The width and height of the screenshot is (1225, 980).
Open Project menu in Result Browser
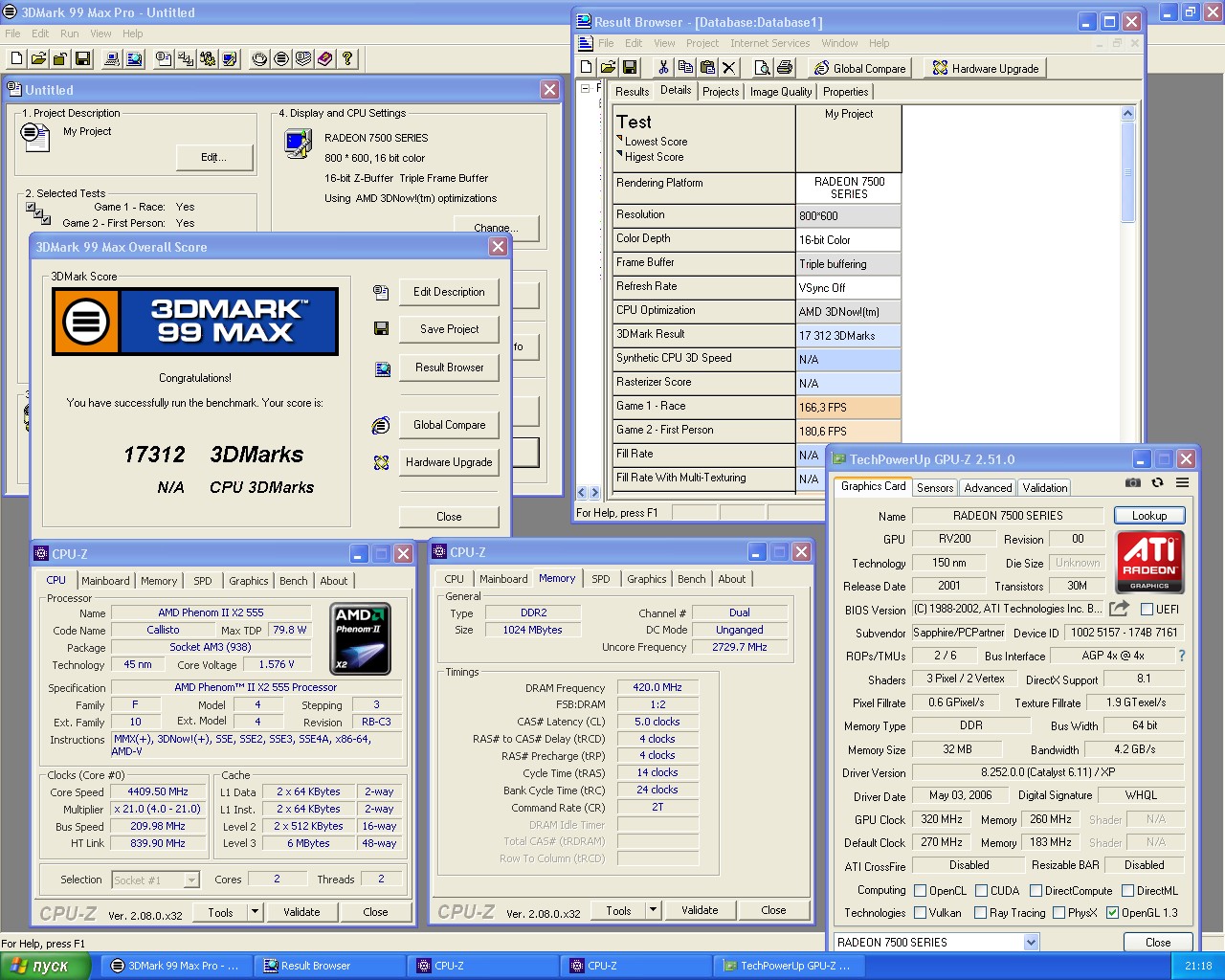[702, 43]
